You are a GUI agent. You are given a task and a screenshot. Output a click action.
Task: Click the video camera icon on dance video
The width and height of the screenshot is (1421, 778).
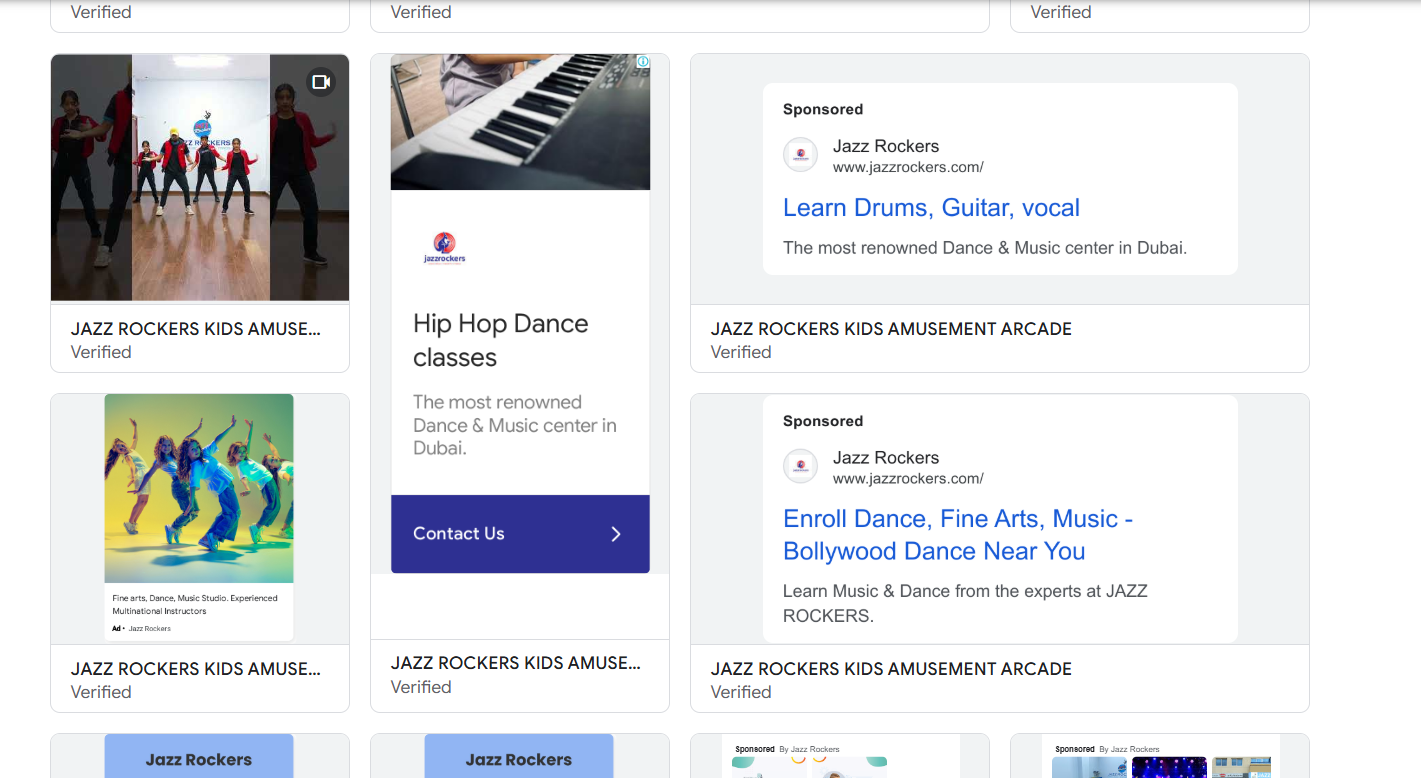[320, 82]
